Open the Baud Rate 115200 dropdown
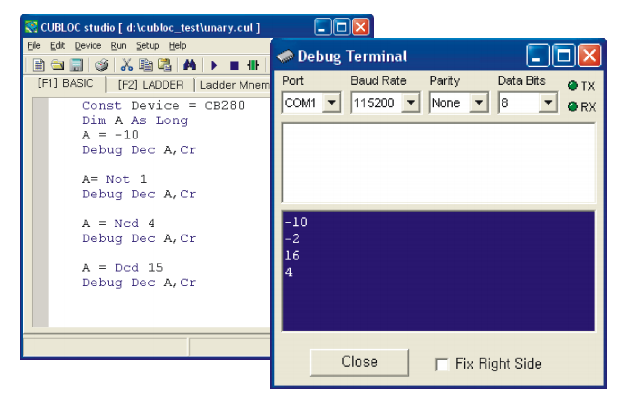The height and width of the screenshot is (420, 639). (x=410, y=103)
